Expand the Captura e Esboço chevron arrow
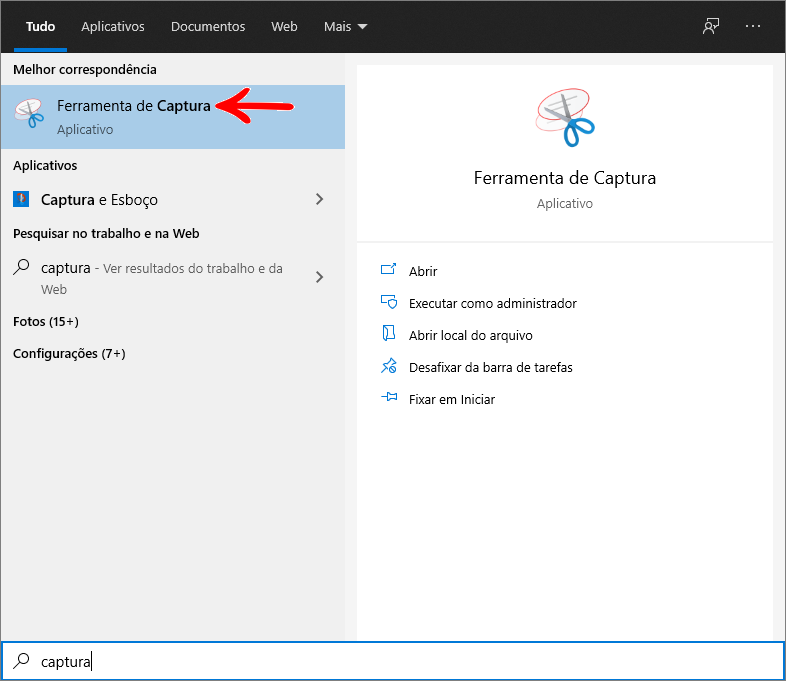 320,199
